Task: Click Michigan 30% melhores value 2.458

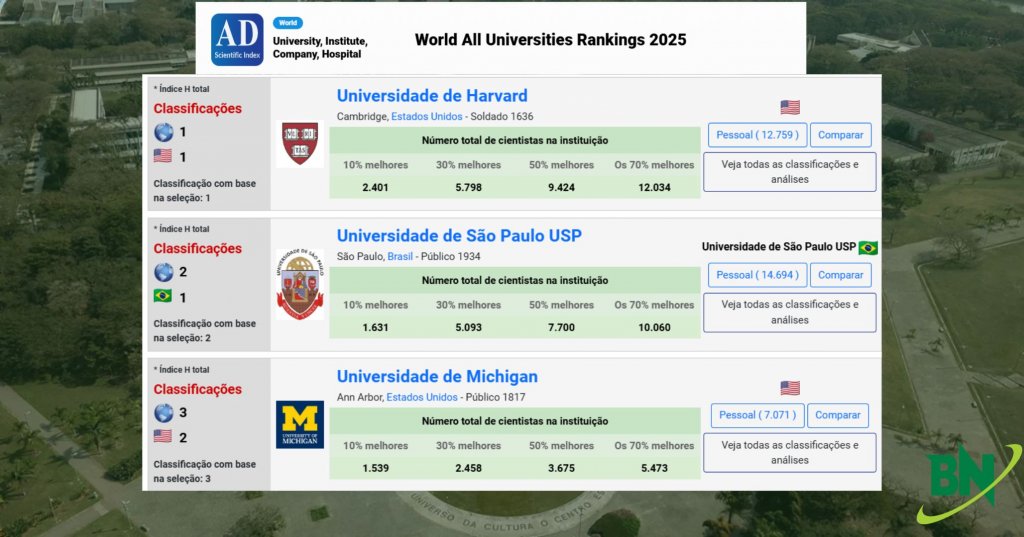Action: point(468,468)
